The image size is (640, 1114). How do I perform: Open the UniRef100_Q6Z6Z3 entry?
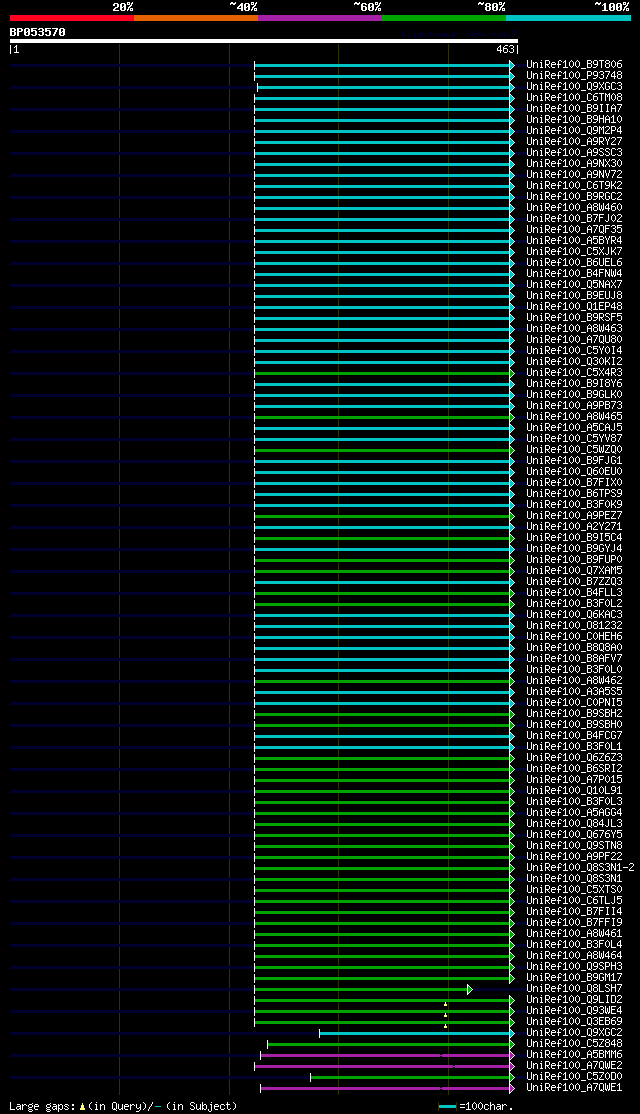(x=574, y=757)
